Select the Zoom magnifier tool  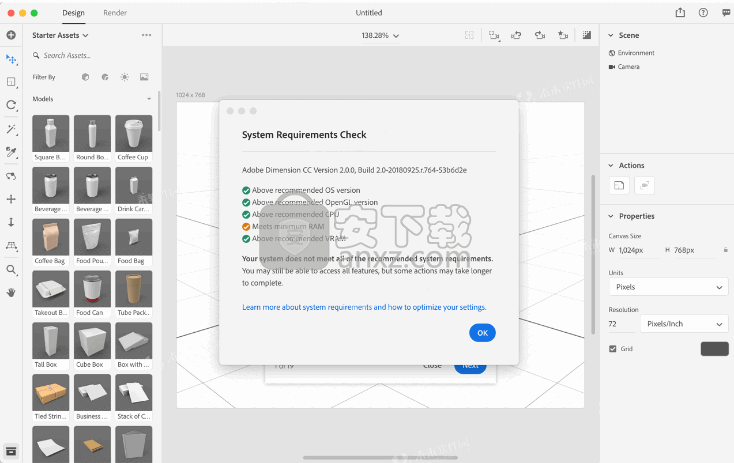click(x=11, y=270)
